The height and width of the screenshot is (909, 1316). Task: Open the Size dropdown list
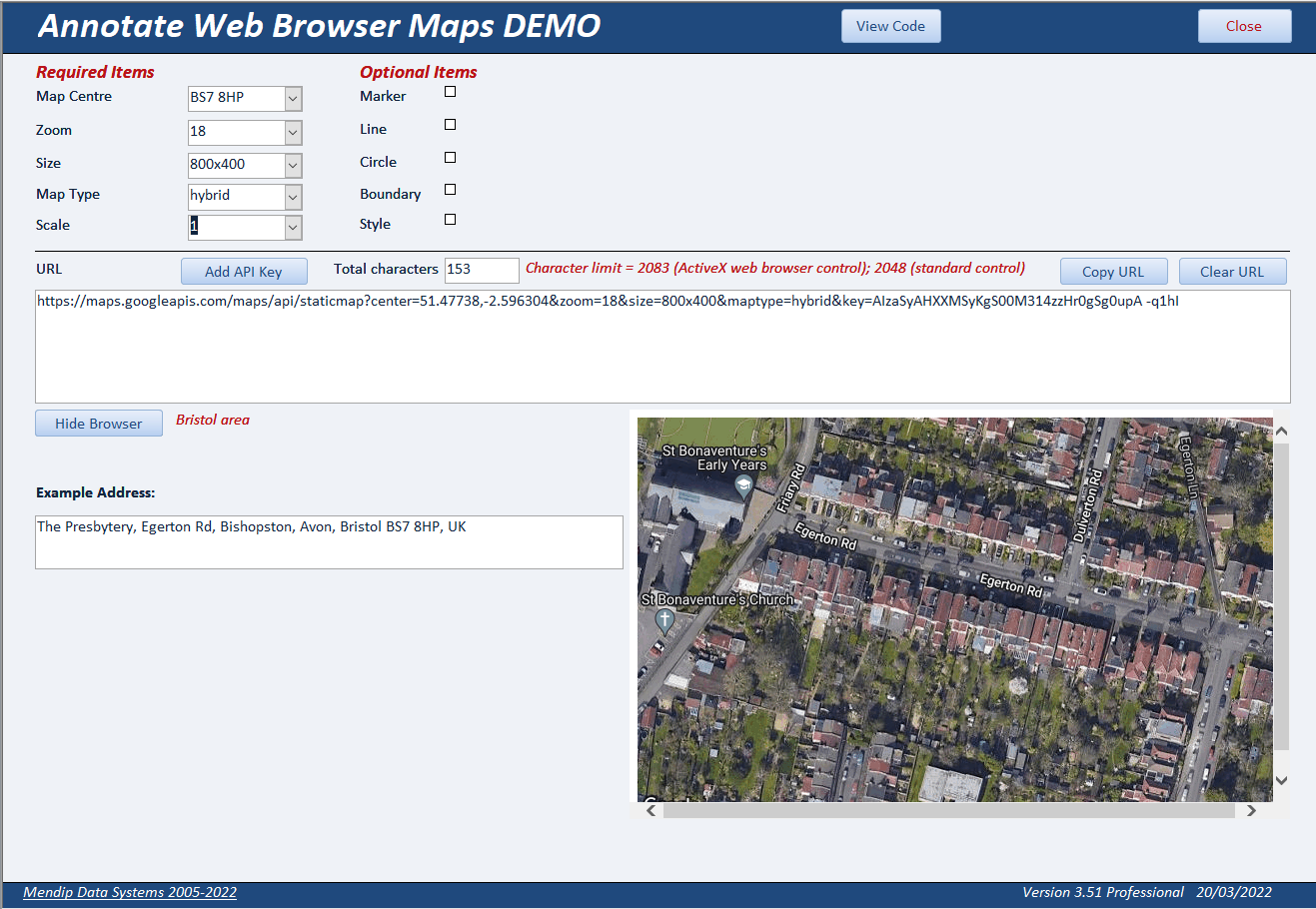(293, 165)
